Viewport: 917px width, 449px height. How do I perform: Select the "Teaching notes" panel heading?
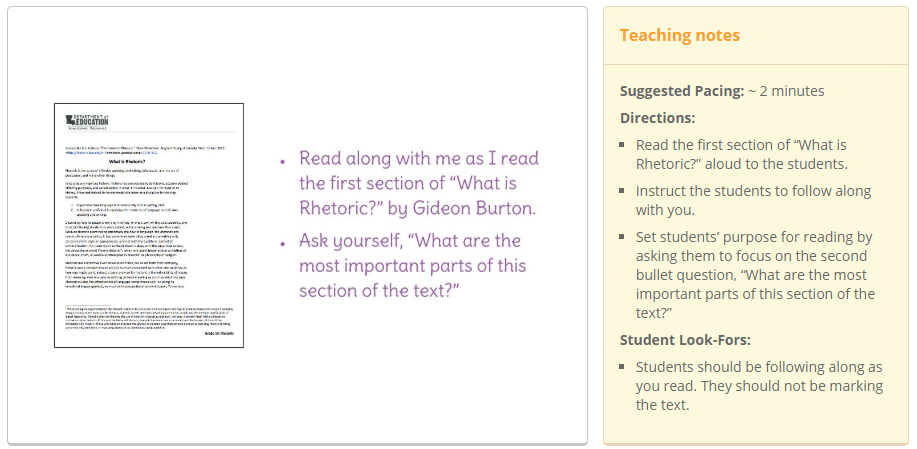(679, 35)
